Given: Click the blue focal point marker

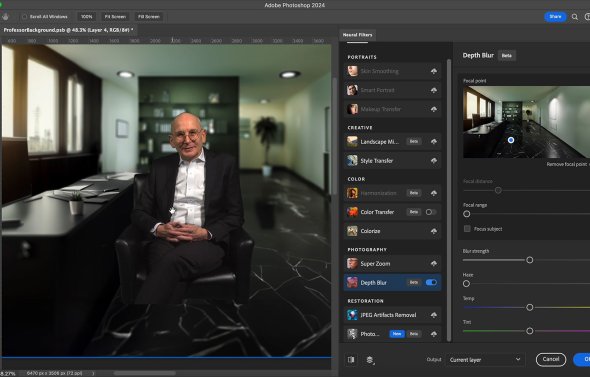Looking at the screenshot, I should tap(511, 140).
